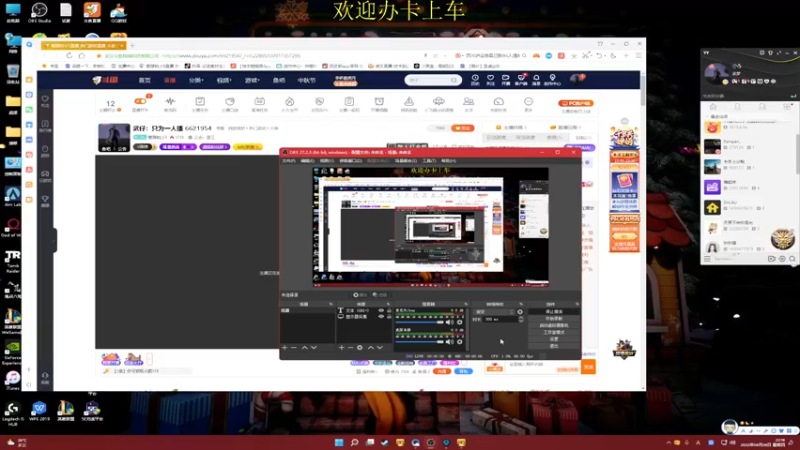Go to the home tab in the YY window

click(x=713, y=106)
